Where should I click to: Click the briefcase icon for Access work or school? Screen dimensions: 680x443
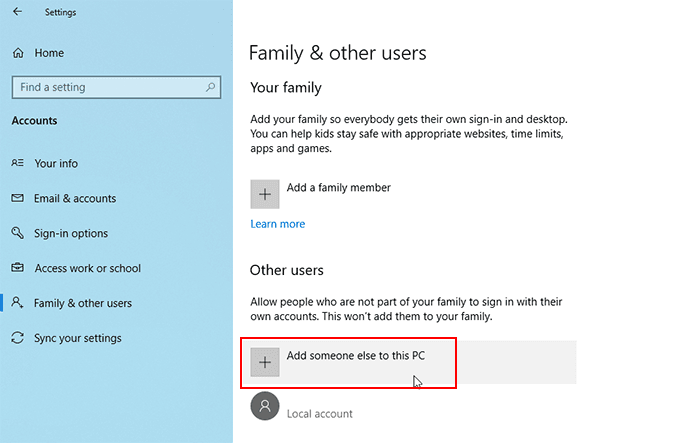click(x=17, y=268)
